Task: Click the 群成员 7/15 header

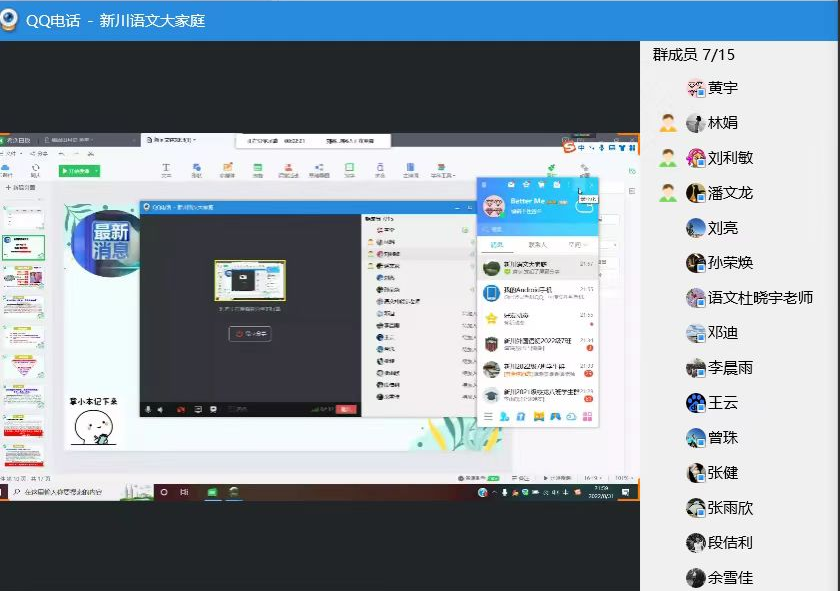Action: 693,55
